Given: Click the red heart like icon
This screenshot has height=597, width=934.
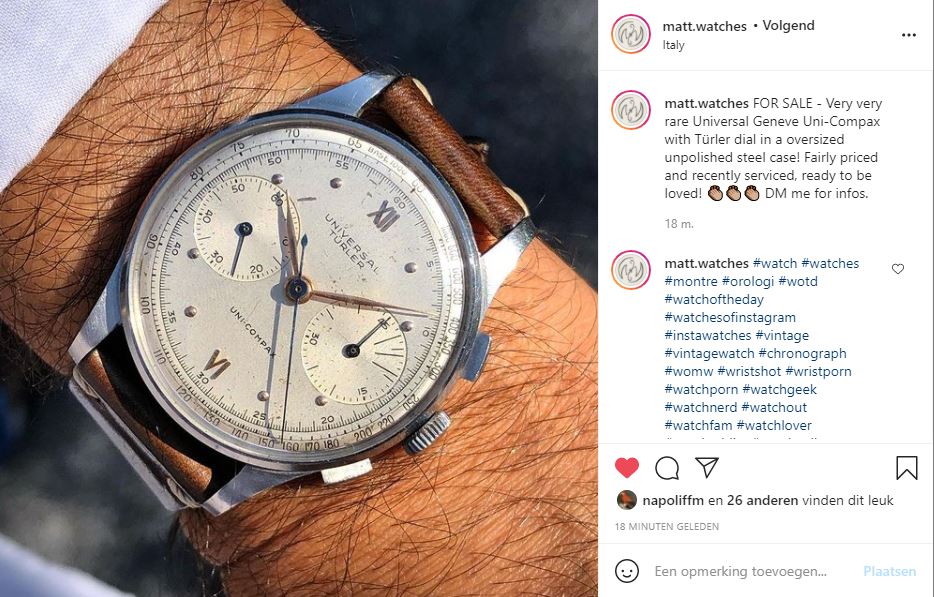Looking at the screenshot, I should (x=627, y=468).
